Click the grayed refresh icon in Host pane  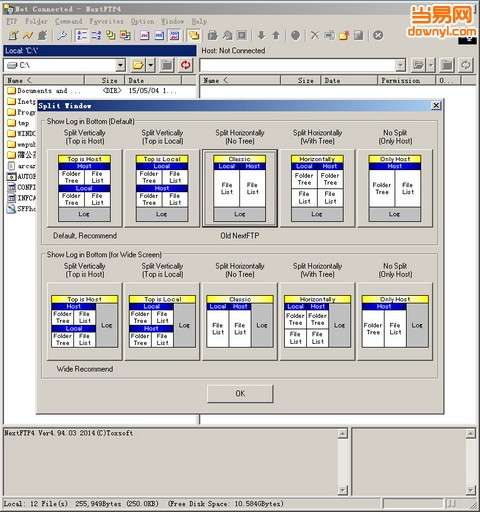click(466, 65)
